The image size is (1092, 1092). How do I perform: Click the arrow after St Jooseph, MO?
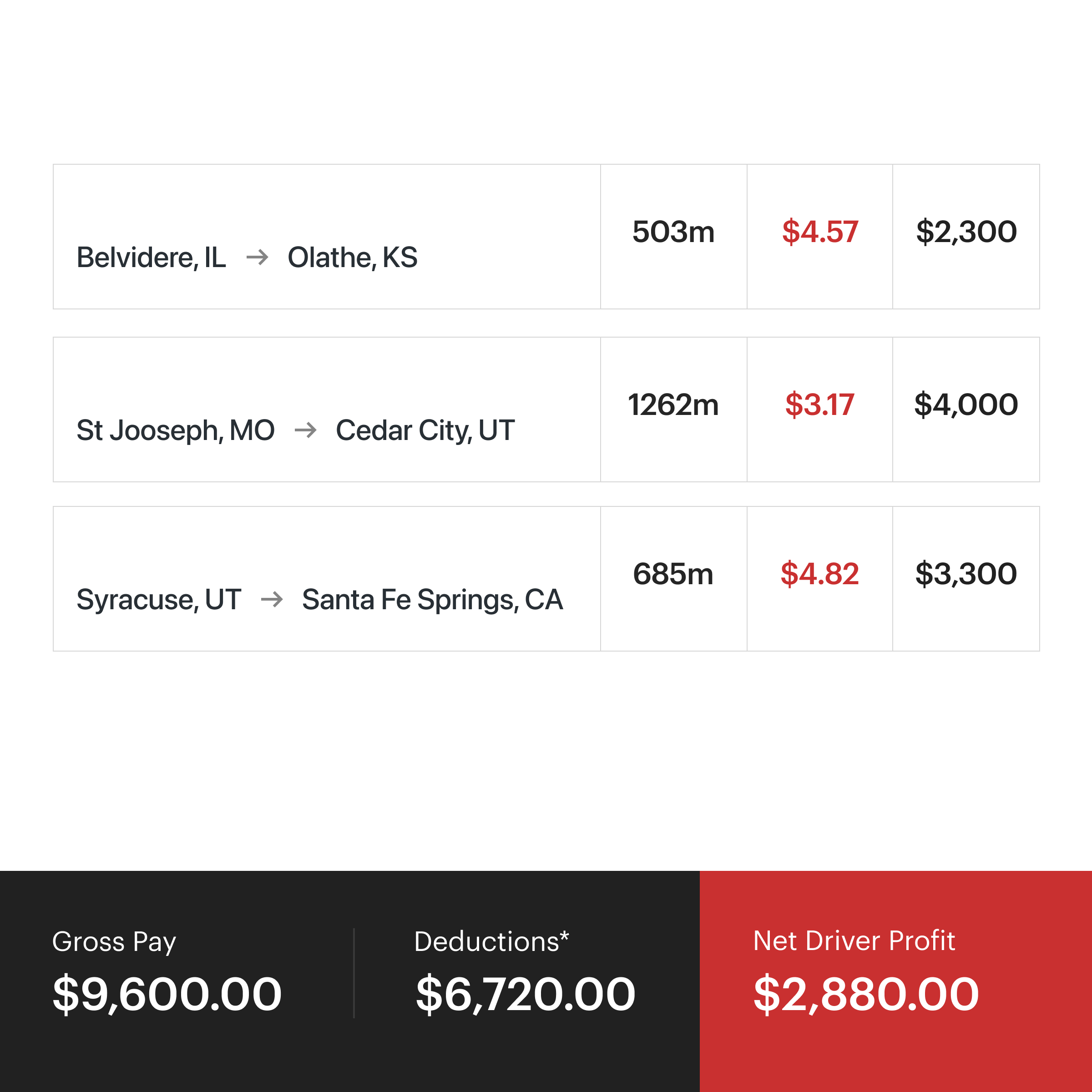[x=305, y=431]
